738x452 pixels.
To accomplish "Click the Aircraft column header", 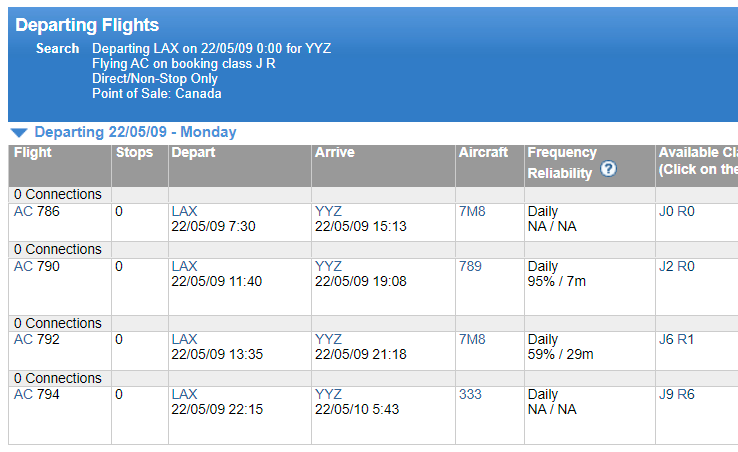I will 484,153.
